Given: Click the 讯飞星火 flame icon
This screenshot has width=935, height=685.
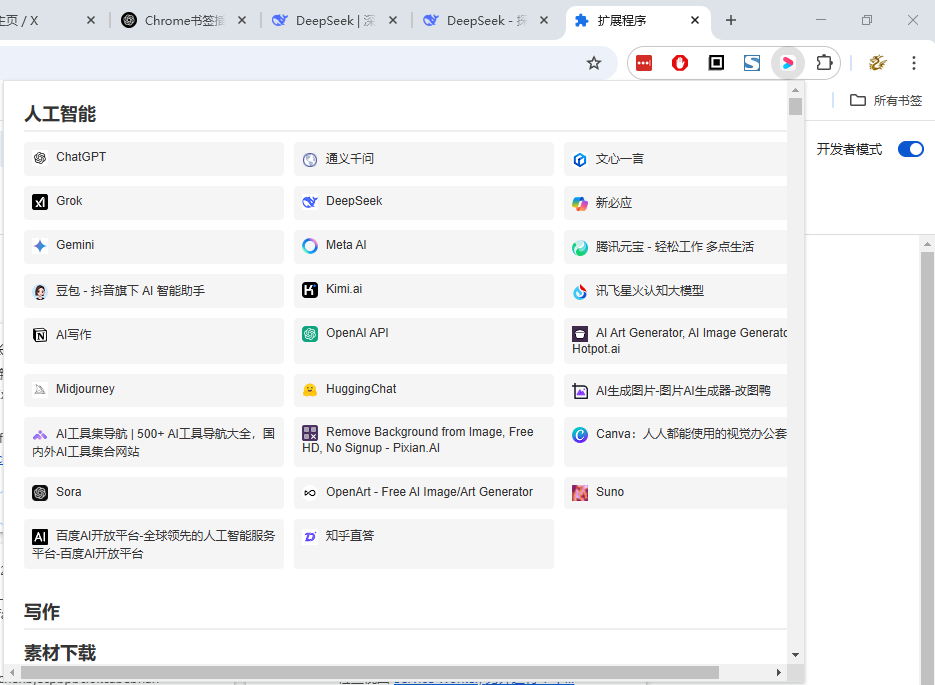Looking at the screenshot, I should point(580,292).
